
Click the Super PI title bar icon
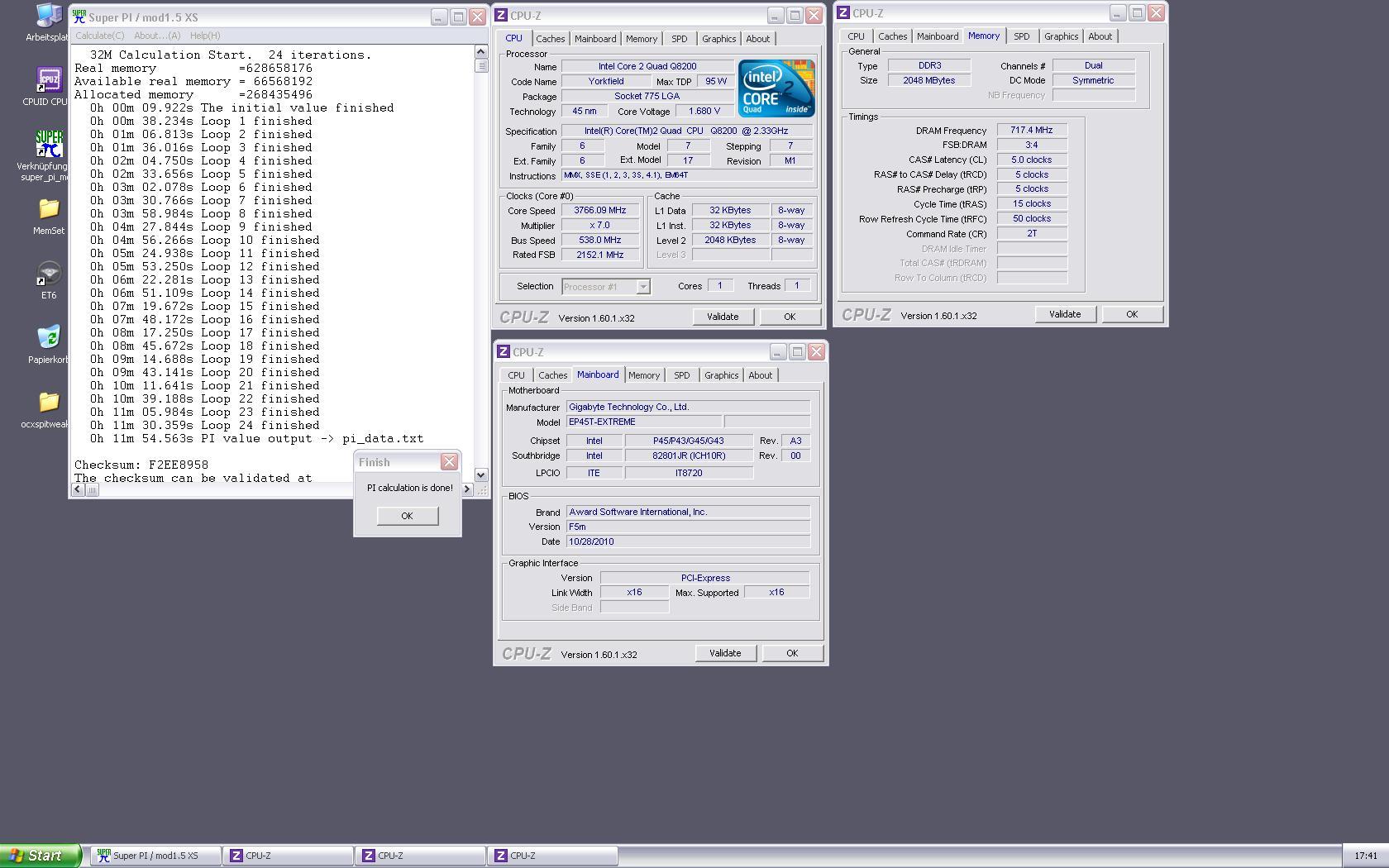coord(79,17)
